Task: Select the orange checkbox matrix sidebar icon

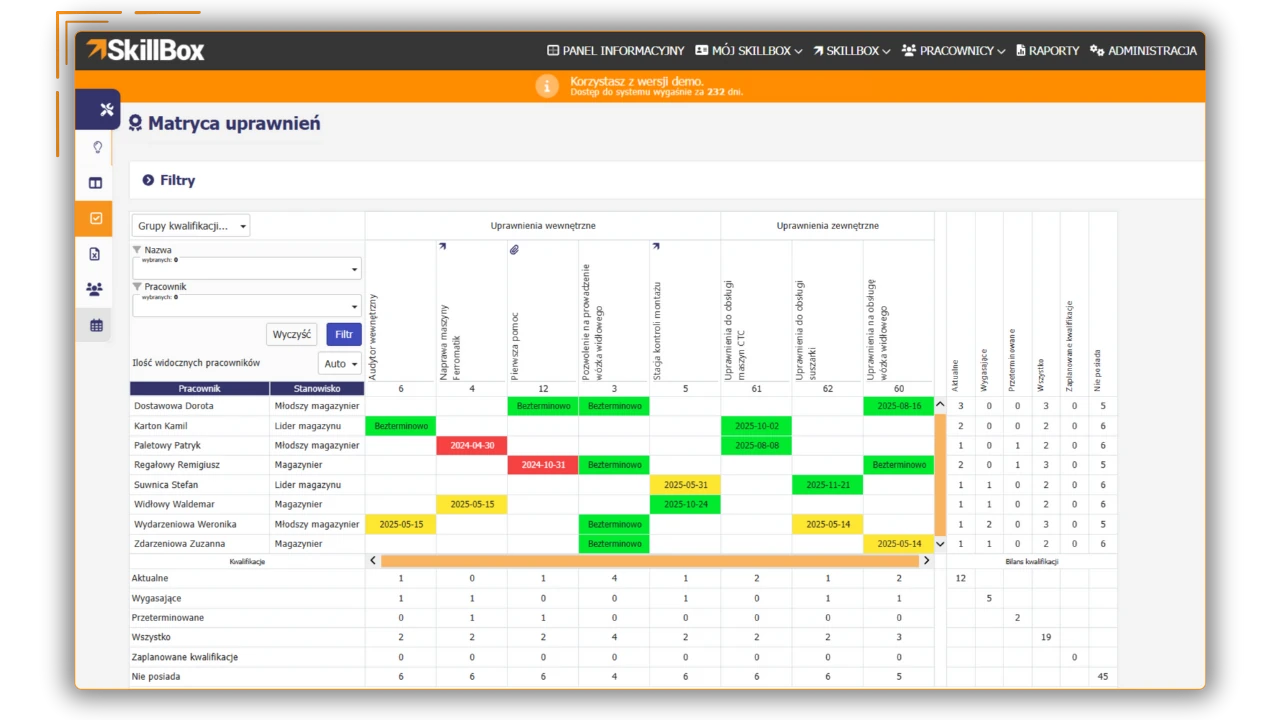Action: click(95, 218)
